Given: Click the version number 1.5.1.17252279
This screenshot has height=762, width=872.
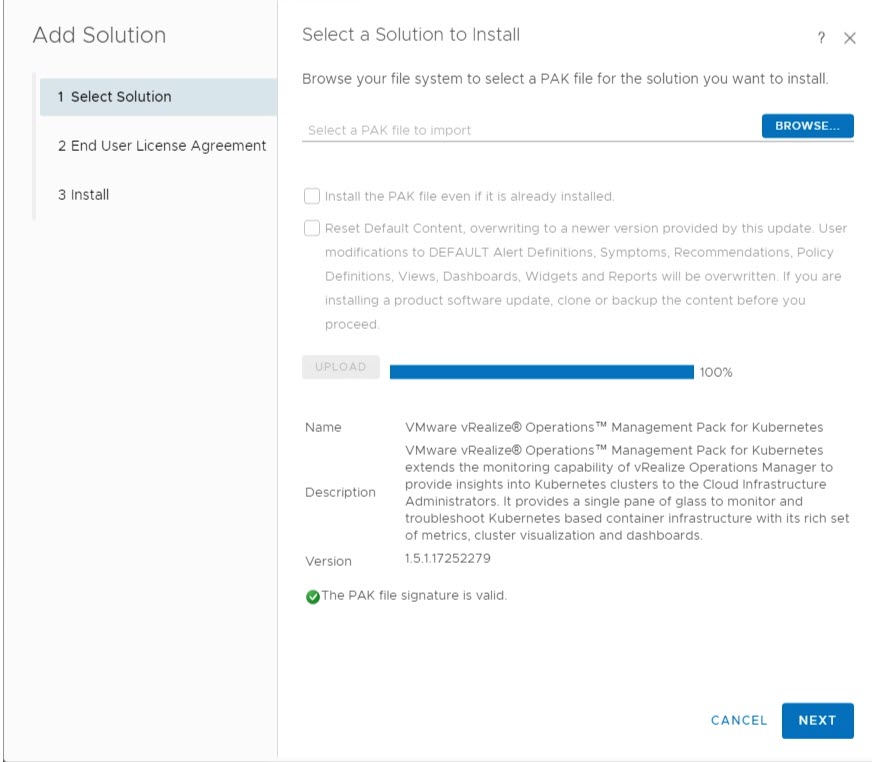Looking at the screenshot, I should tap(447, 558).
